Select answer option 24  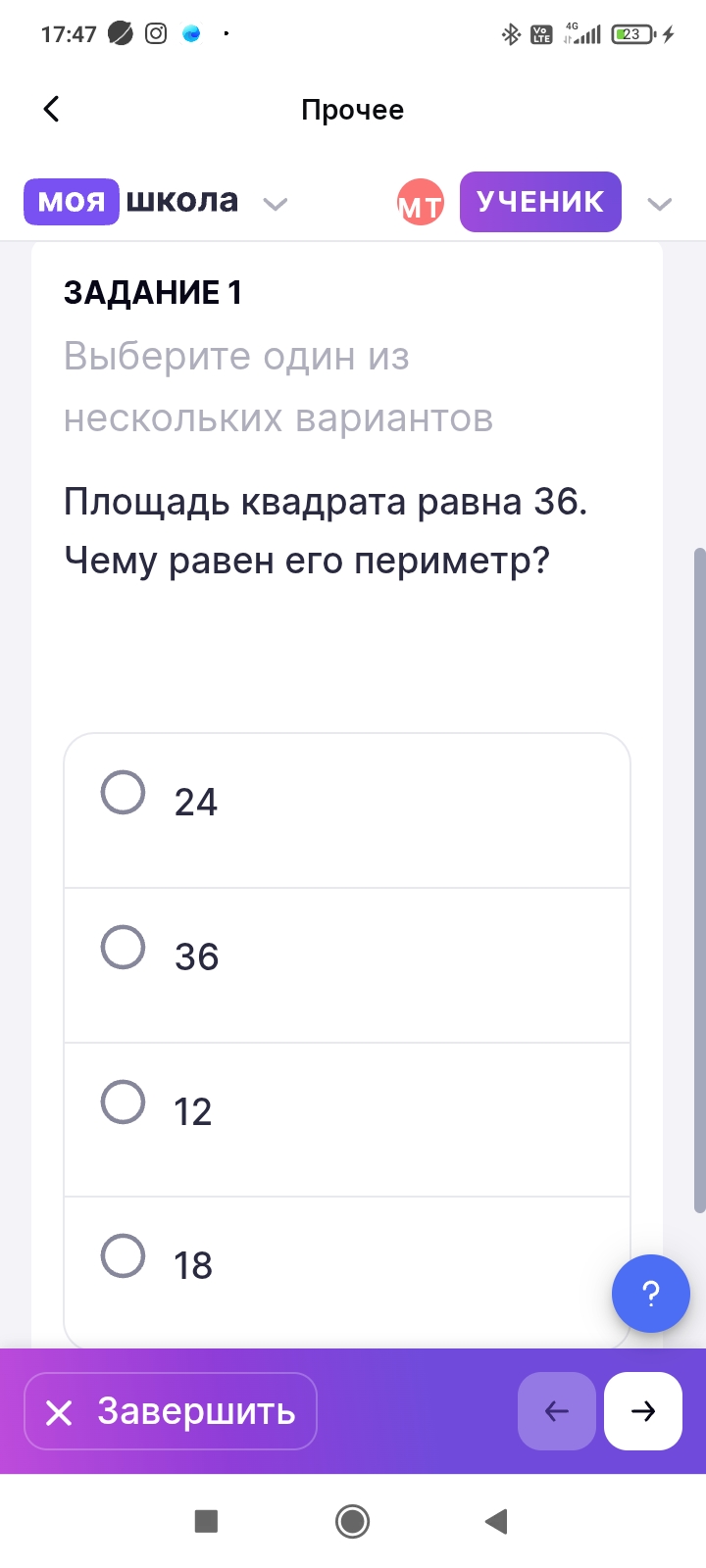point(124,793)
